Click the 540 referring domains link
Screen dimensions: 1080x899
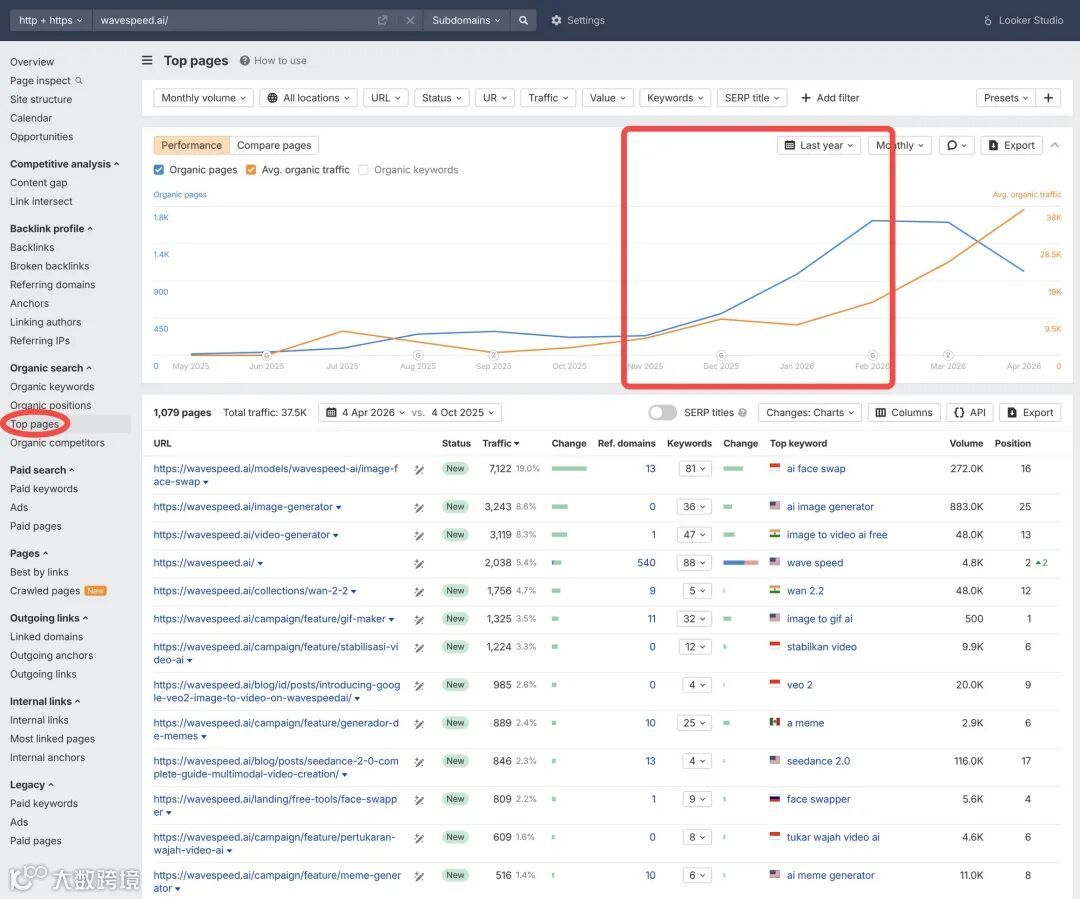click(x=646, y=563)
